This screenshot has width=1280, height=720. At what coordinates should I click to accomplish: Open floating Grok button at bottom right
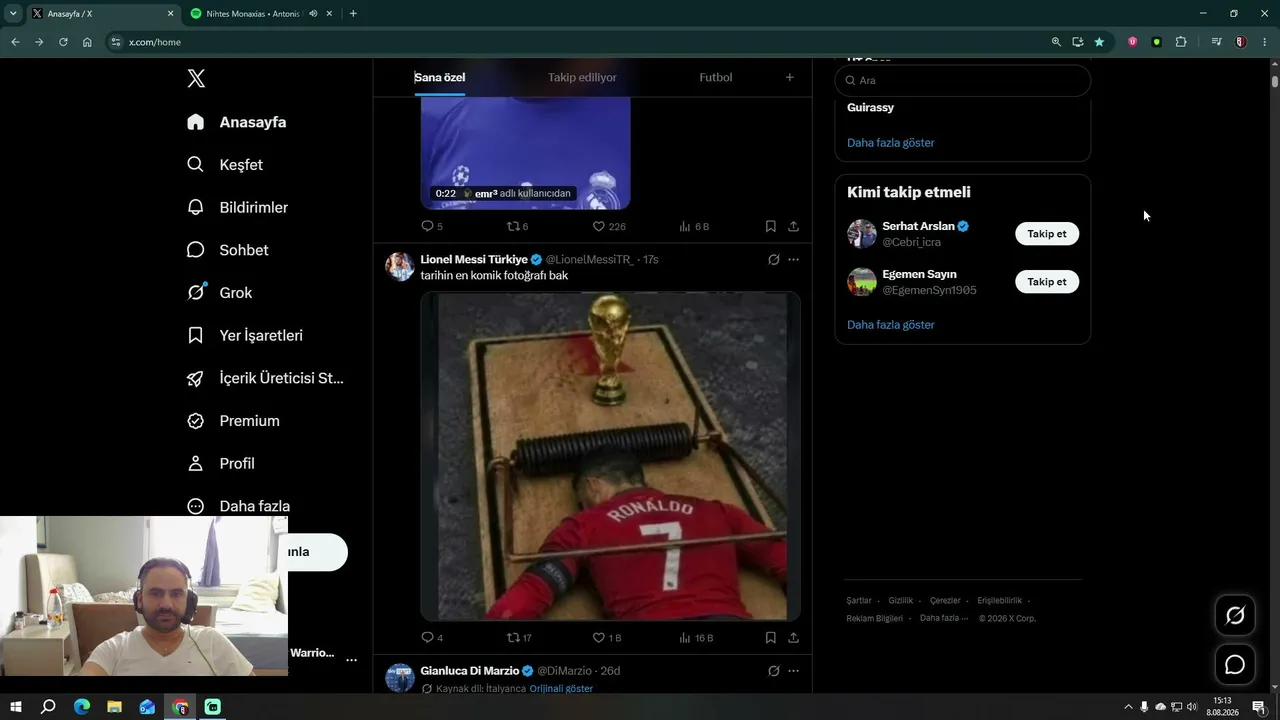[1235, 616]
